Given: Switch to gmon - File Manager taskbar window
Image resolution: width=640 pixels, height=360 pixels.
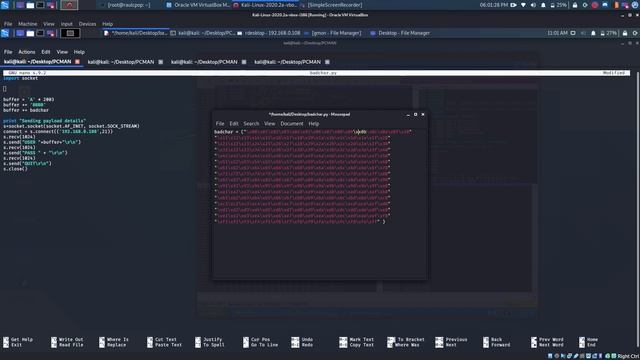Looking at the screenshot, I should tap(333, 33).
